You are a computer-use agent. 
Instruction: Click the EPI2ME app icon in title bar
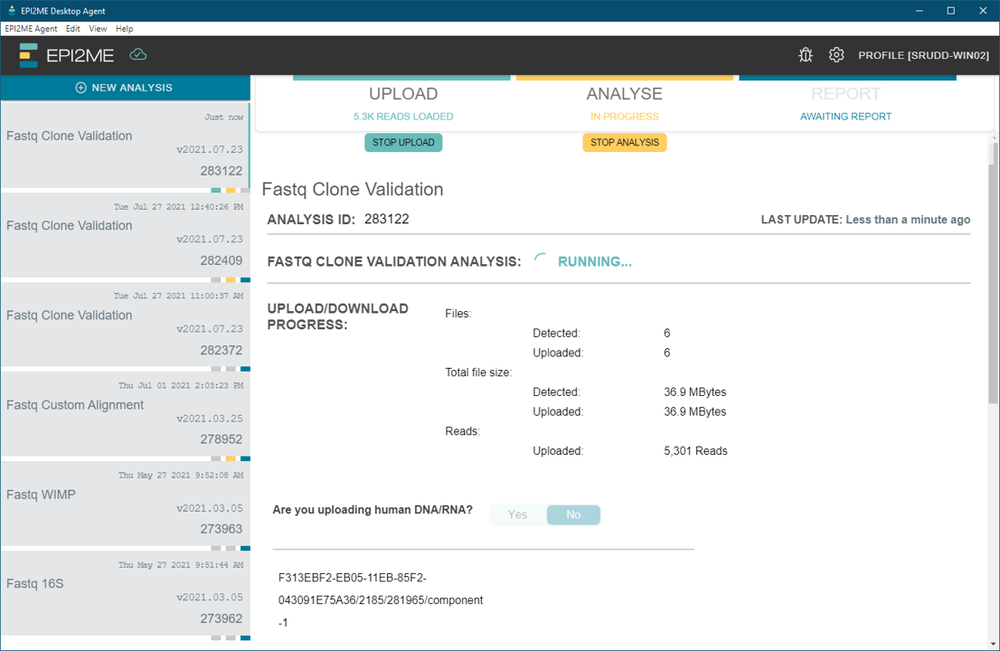tap(11, 10)
